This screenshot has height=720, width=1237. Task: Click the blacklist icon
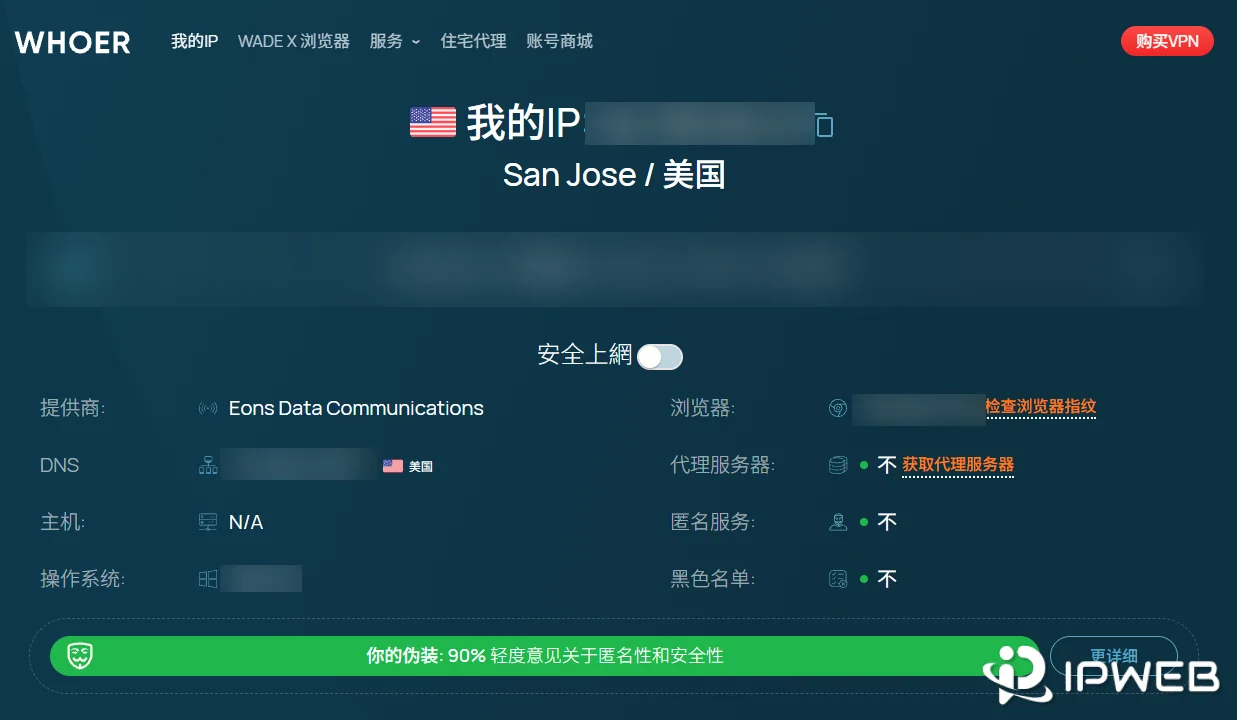838,579
